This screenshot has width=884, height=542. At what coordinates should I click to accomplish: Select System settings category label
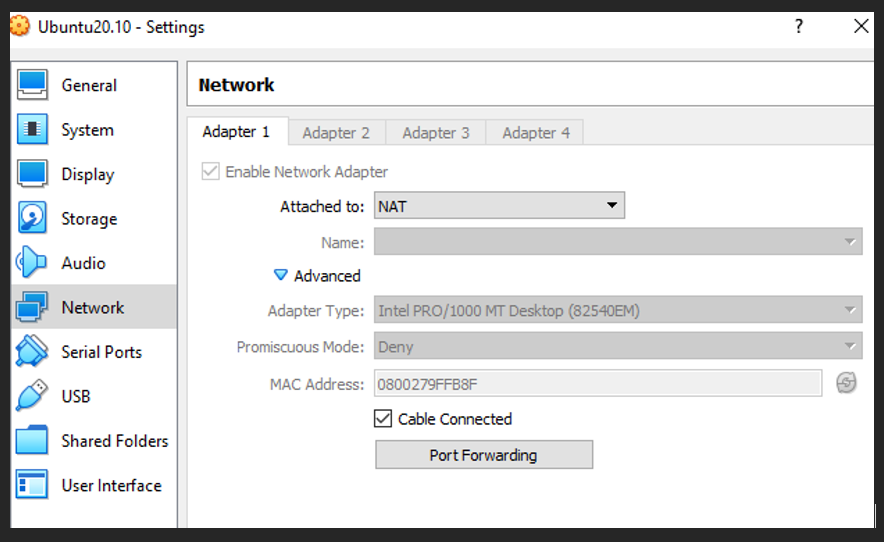(x=87, y=130)
